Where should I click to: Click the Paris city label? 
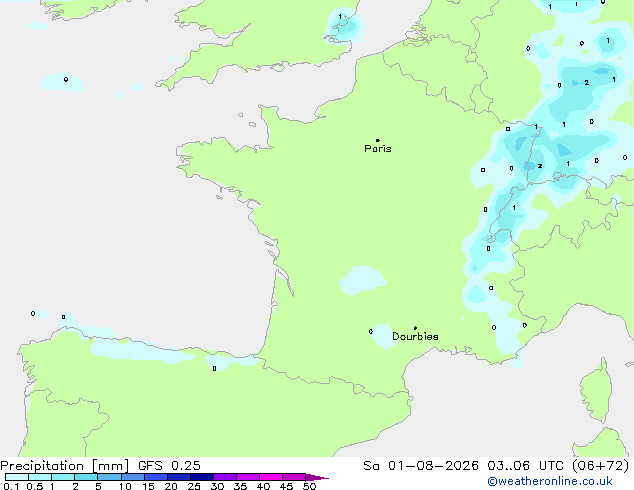(378, 149)
